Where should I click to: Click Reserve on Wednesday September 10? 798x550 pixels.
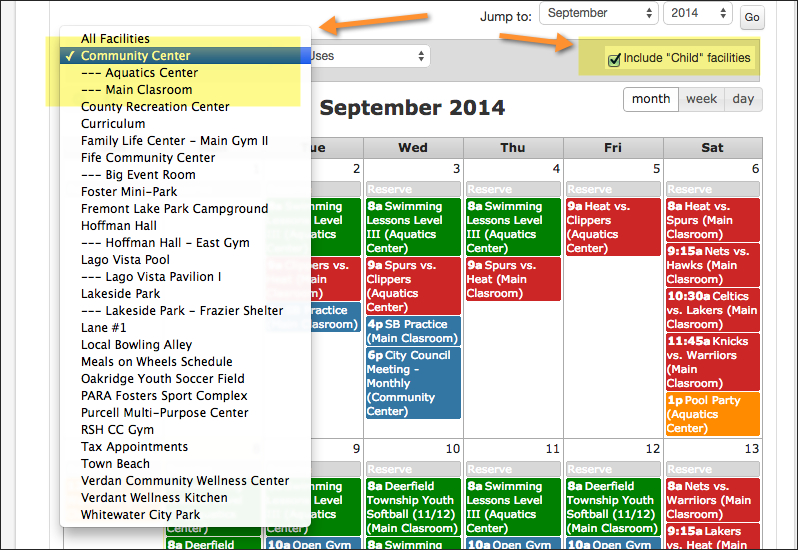(413, 469)
